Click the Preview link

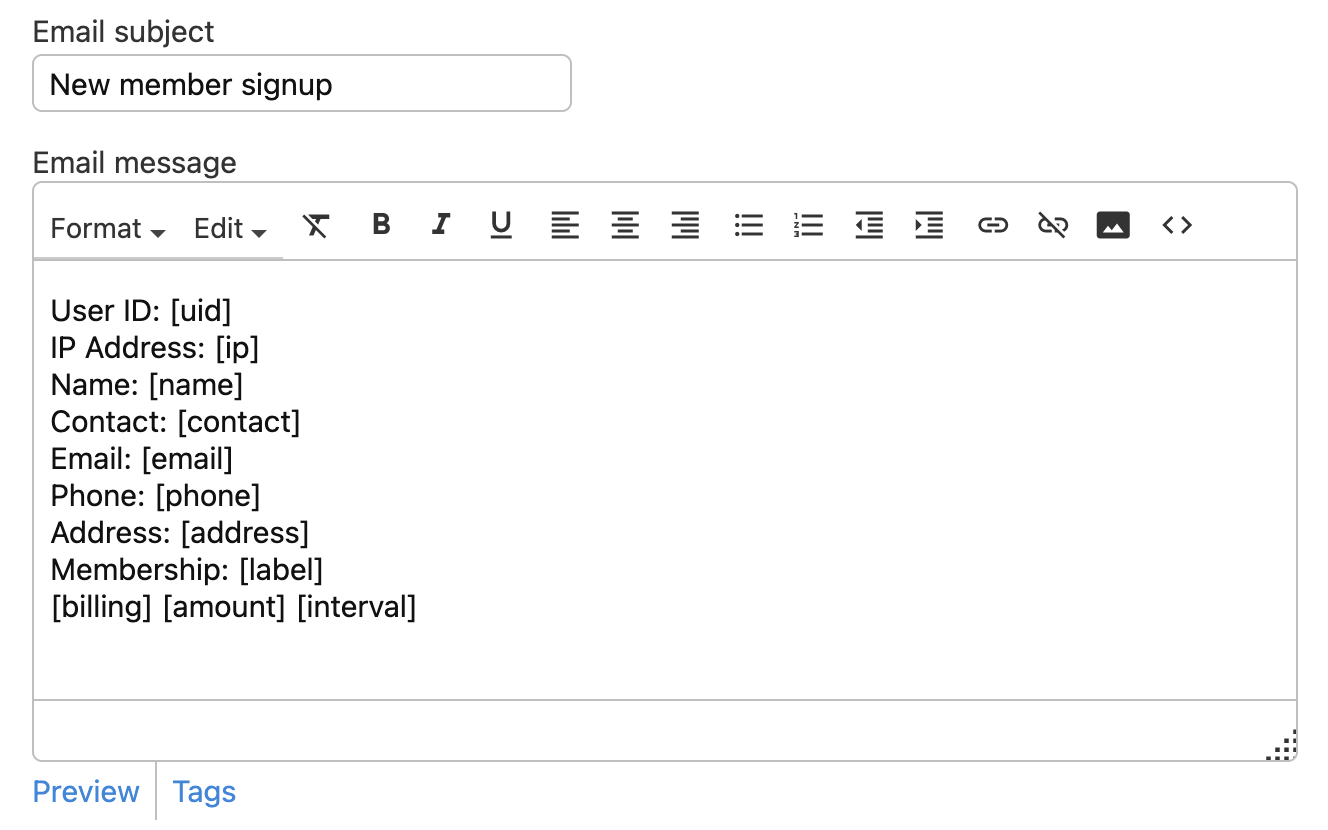[86, 792]
